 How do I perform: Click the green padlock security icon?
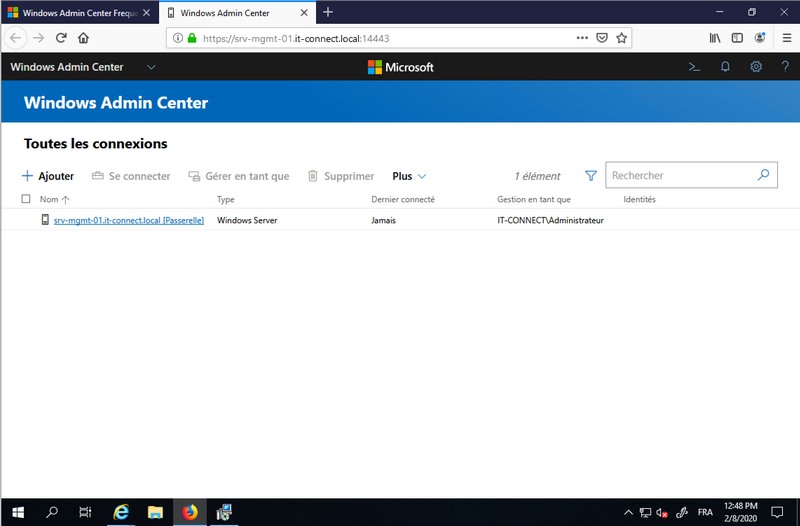[x=192, y=38]
